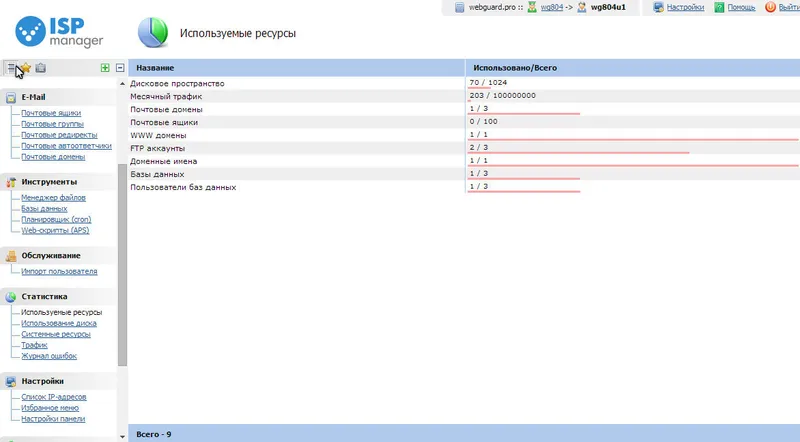Expand all menu sections with plus button
This screenshot has width=800, height=442.
tap(105, 67)
